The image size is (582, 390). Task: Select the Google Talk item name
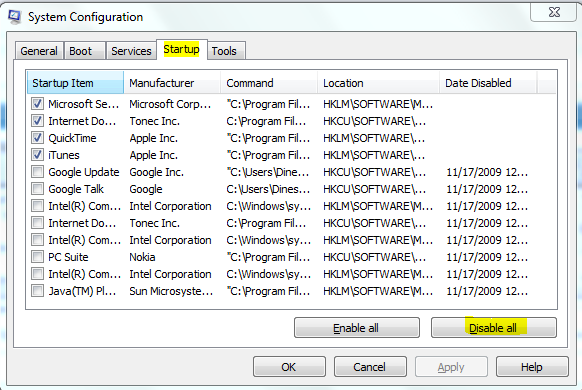[x=76, y=189]
